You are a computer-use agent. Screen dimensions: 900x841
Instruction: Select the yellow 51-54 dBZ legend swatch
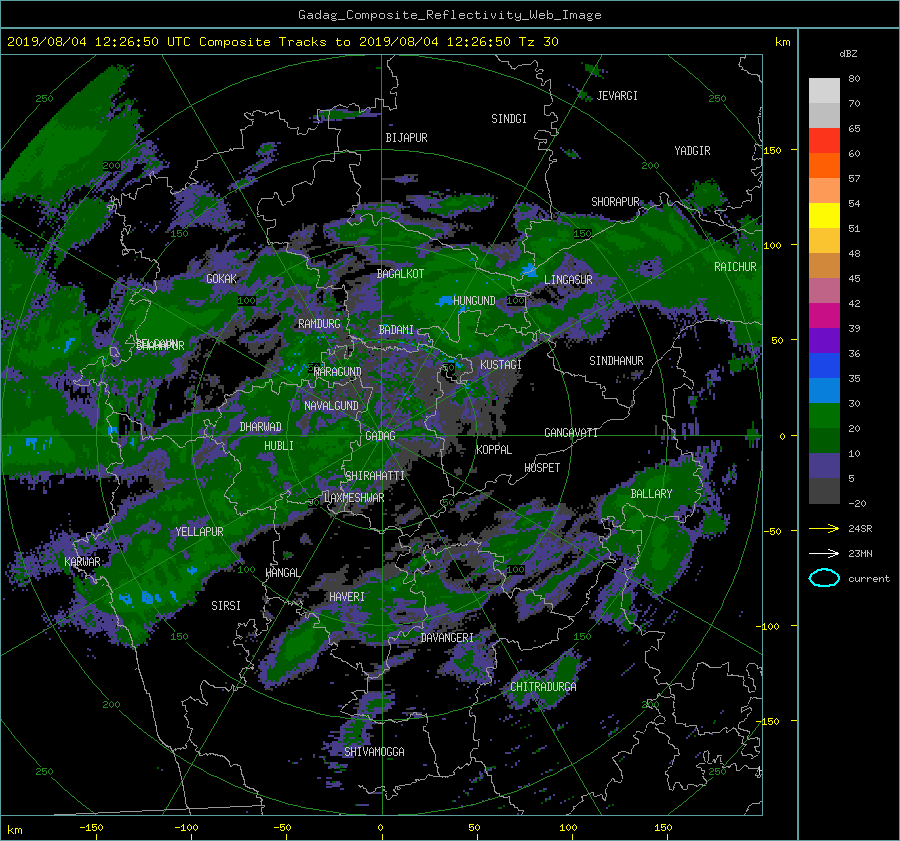pyautogui.click(x=824, y=216)
